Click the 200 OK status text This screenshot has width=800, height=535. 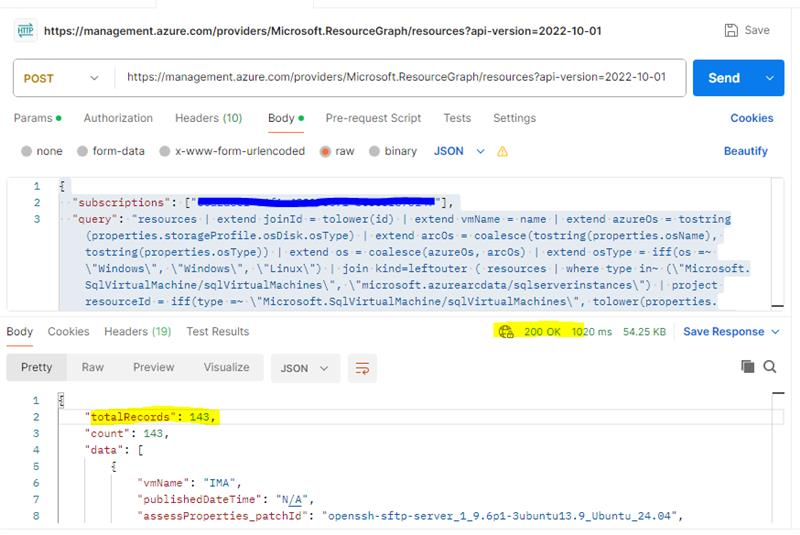coord(542,332)
